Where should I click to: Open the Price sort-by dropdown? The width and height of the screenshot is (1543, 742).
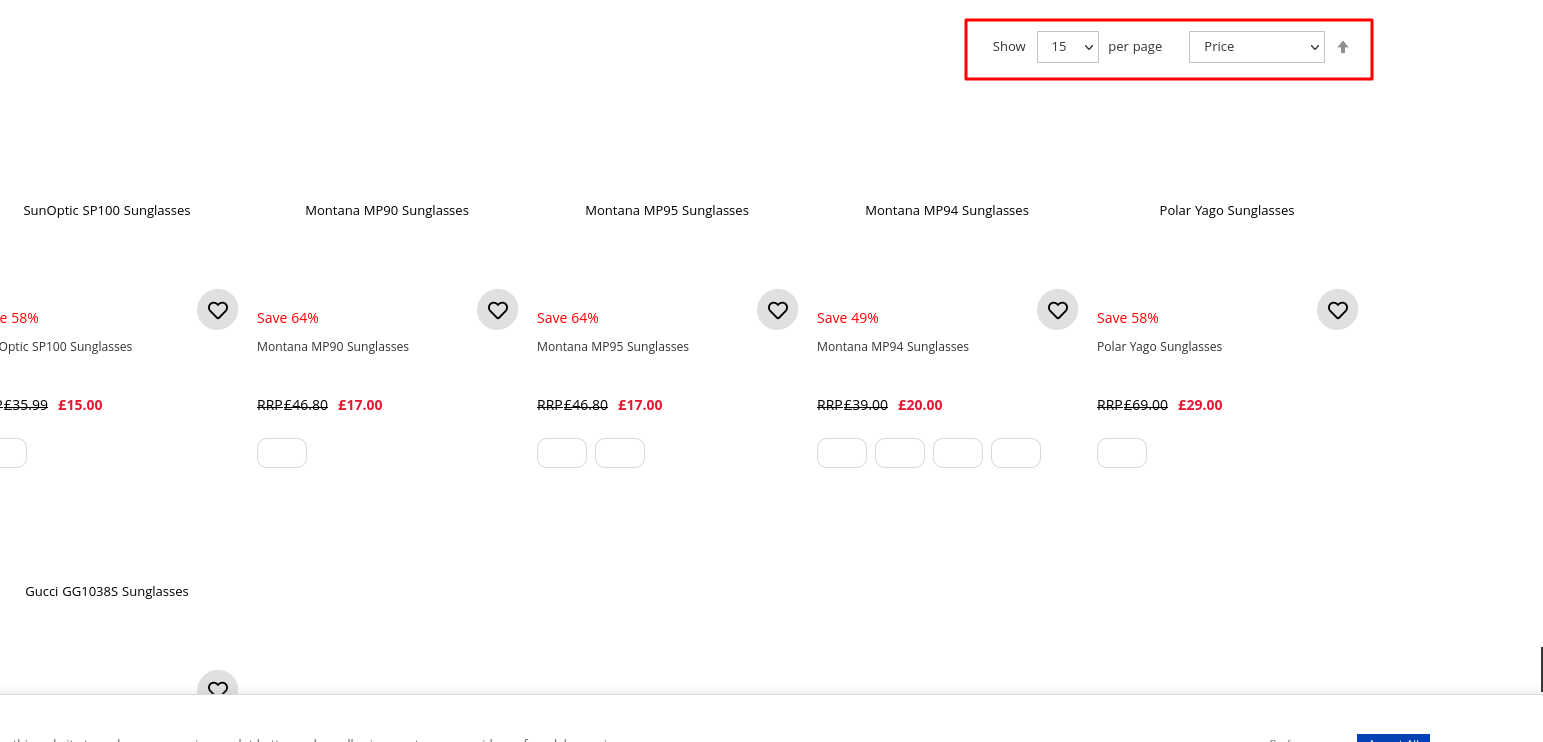1257,47
